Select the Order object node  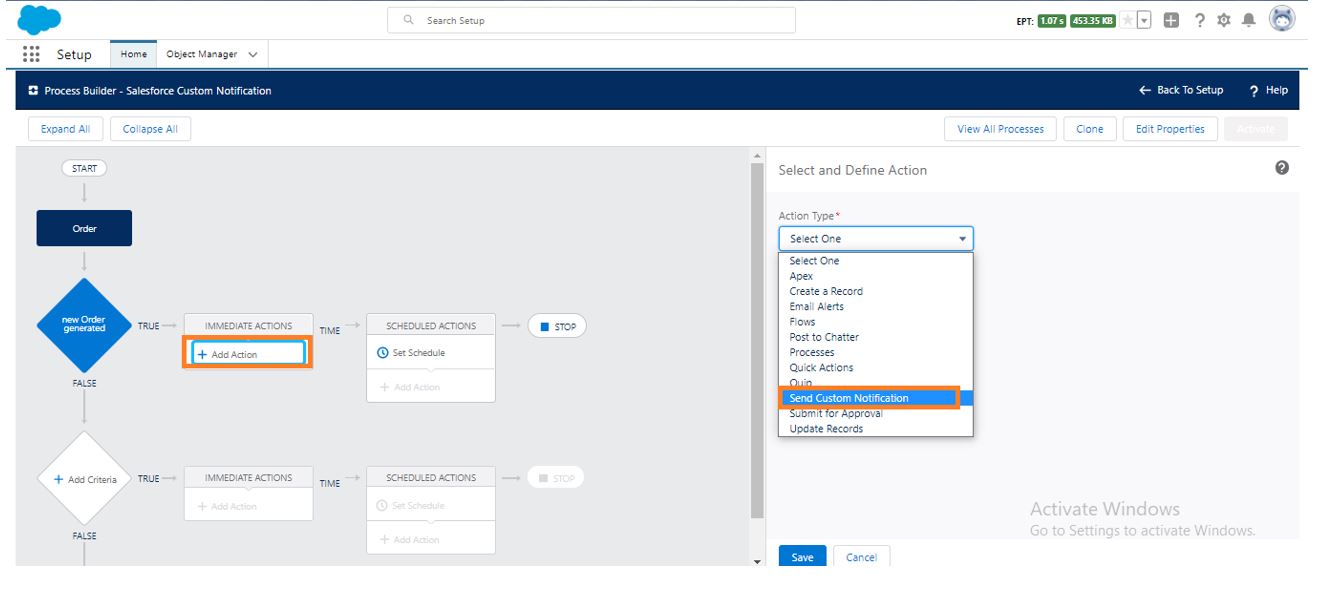tap(84, 228)
